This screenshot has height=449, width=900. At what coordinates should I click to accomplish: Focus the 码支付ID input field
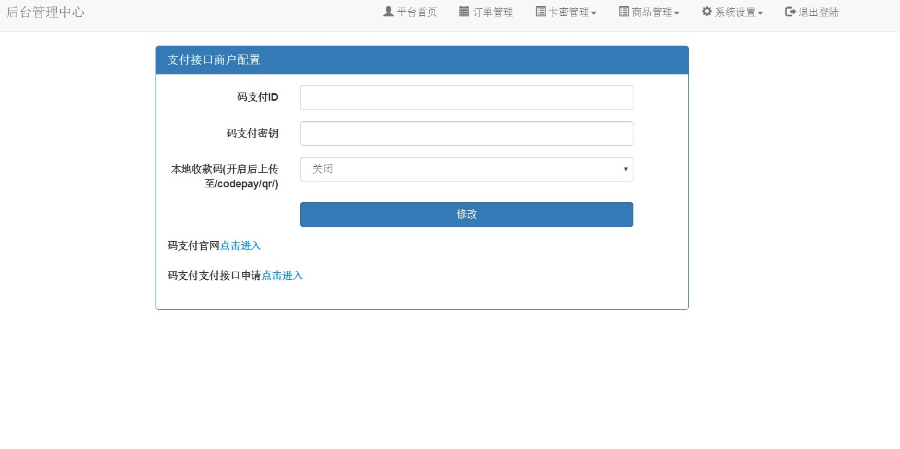(x=466, y=98)
